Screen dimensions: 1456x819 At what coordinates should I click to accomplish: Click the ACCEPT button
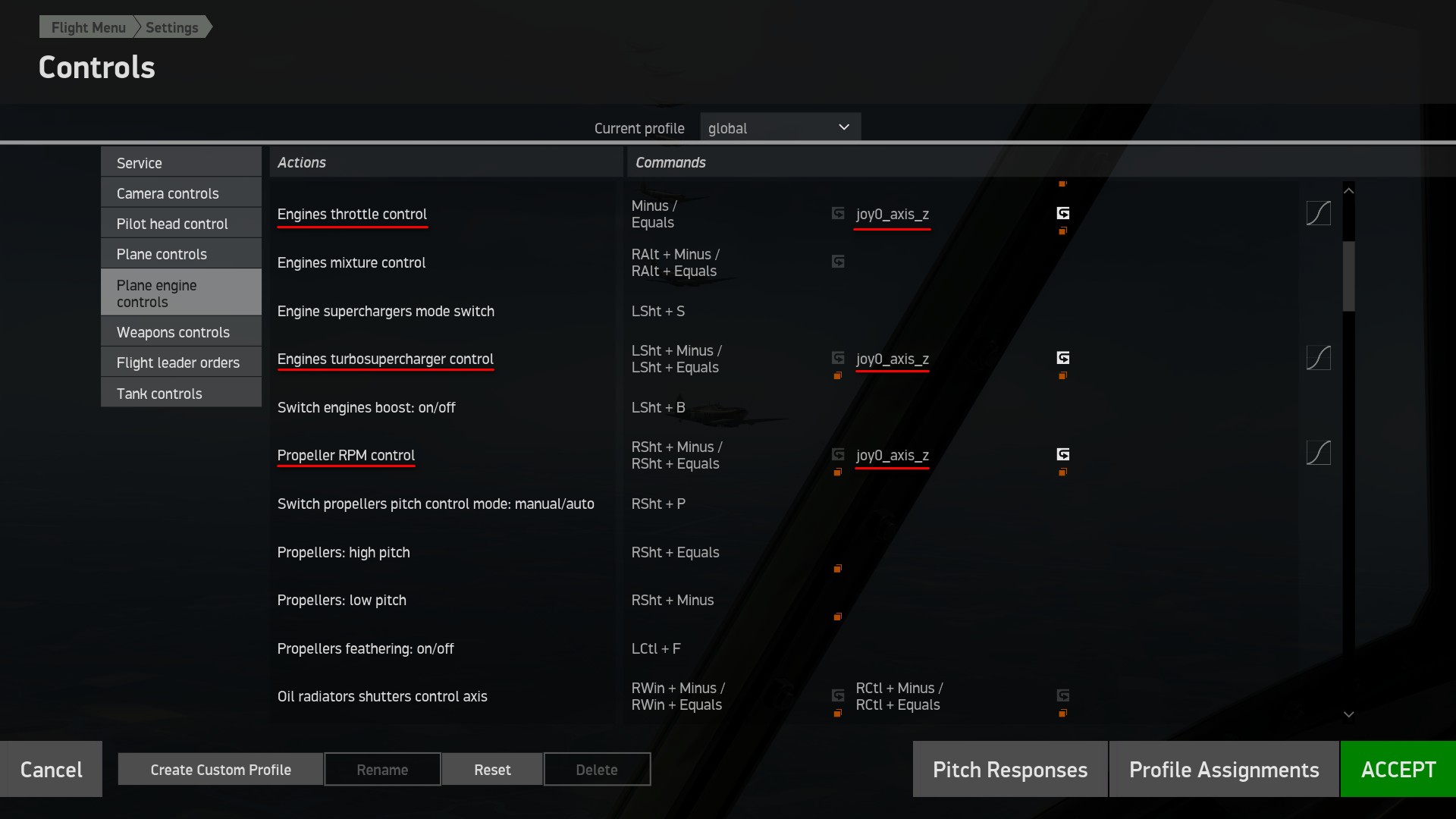[x=1398, y=769]
